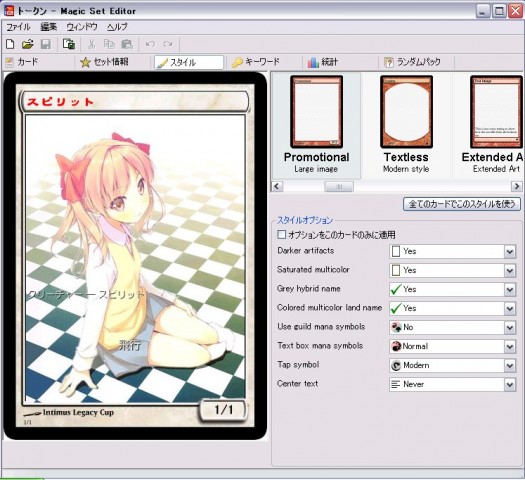
Task: Click the card artwork image
Action: click(135, 259)
